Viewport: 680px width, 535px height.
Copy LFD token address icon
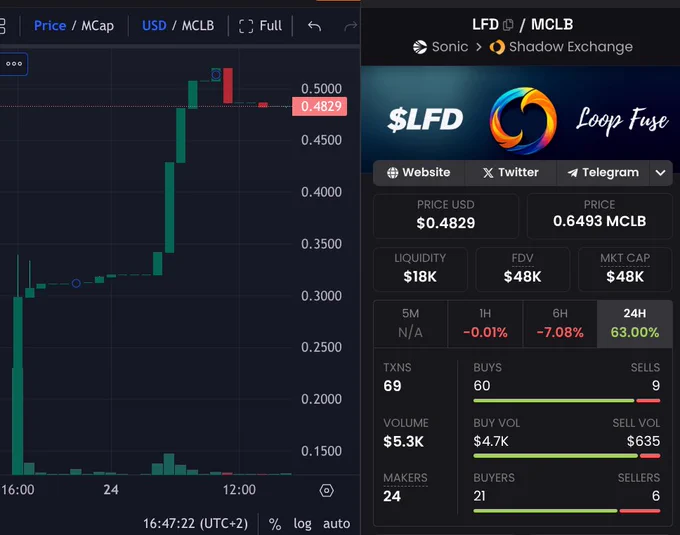coord(508,25)
